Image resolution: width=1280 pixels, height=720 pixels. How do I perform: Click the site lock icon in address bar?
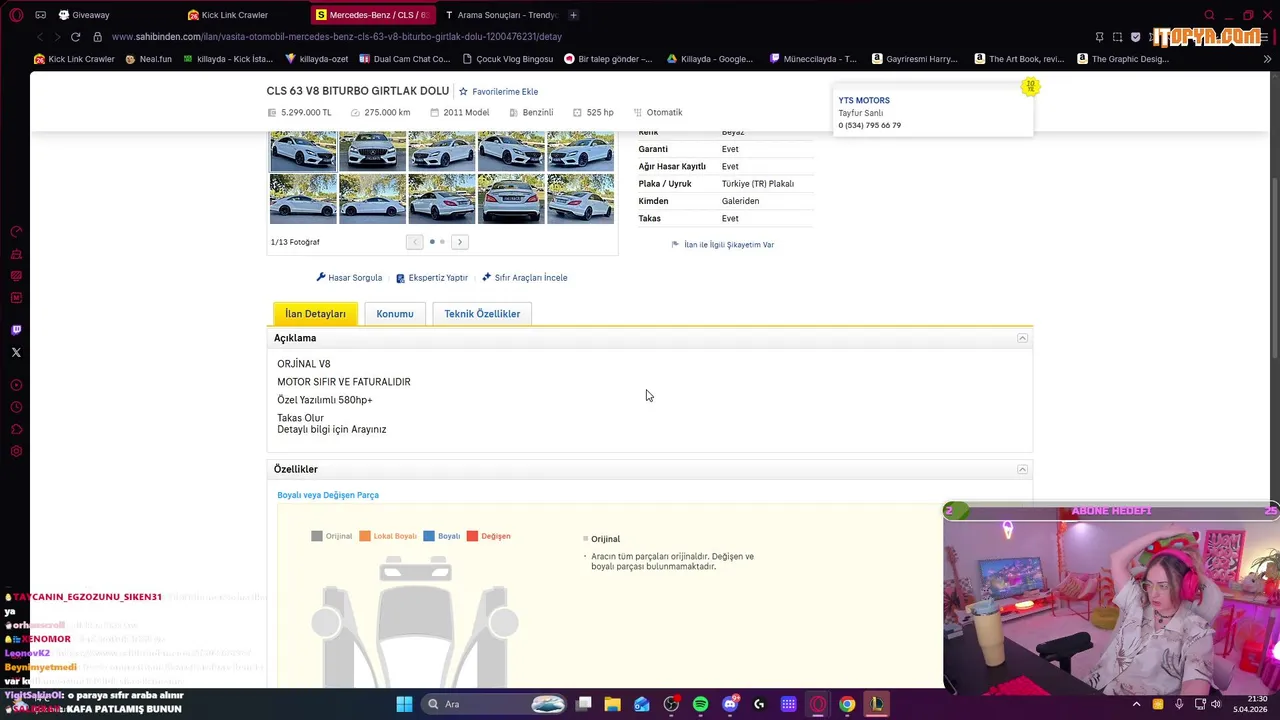[x=97, y=37]
